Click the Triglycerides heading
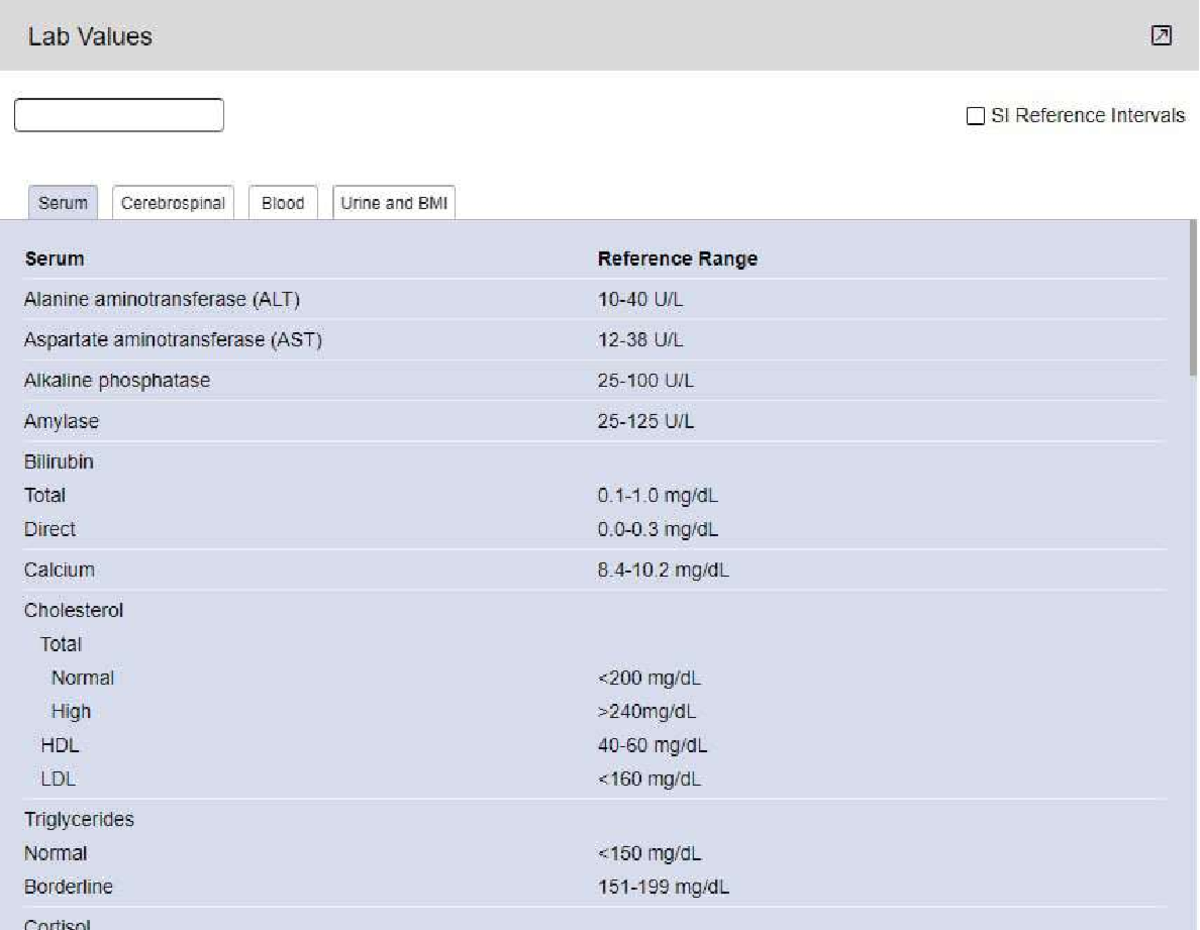The width and height of the screenshot is (1200, 930). (x=79, y=819)
